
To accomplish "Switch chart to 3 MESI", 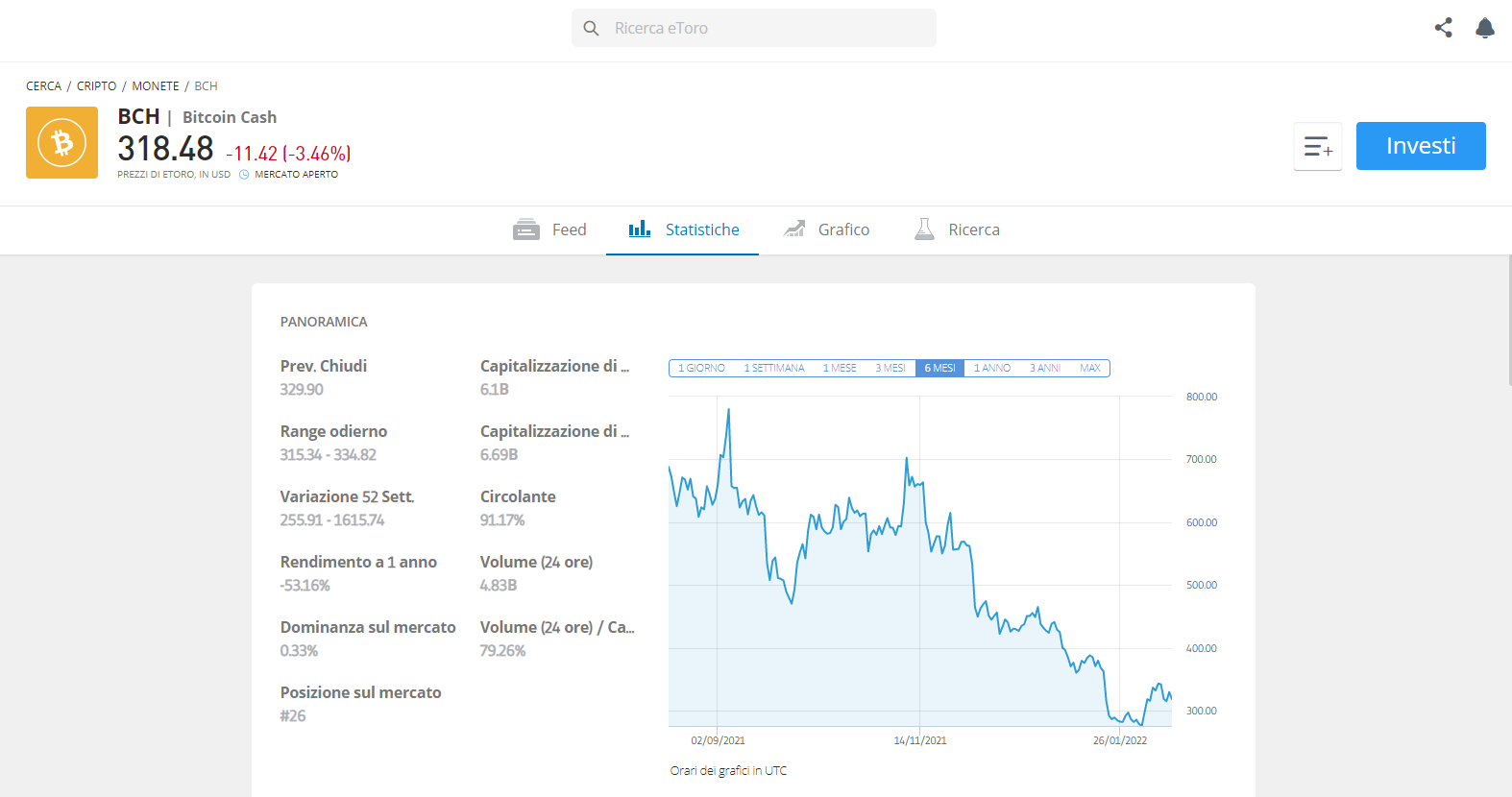I will pyautogui.click(x=890, y=368).
